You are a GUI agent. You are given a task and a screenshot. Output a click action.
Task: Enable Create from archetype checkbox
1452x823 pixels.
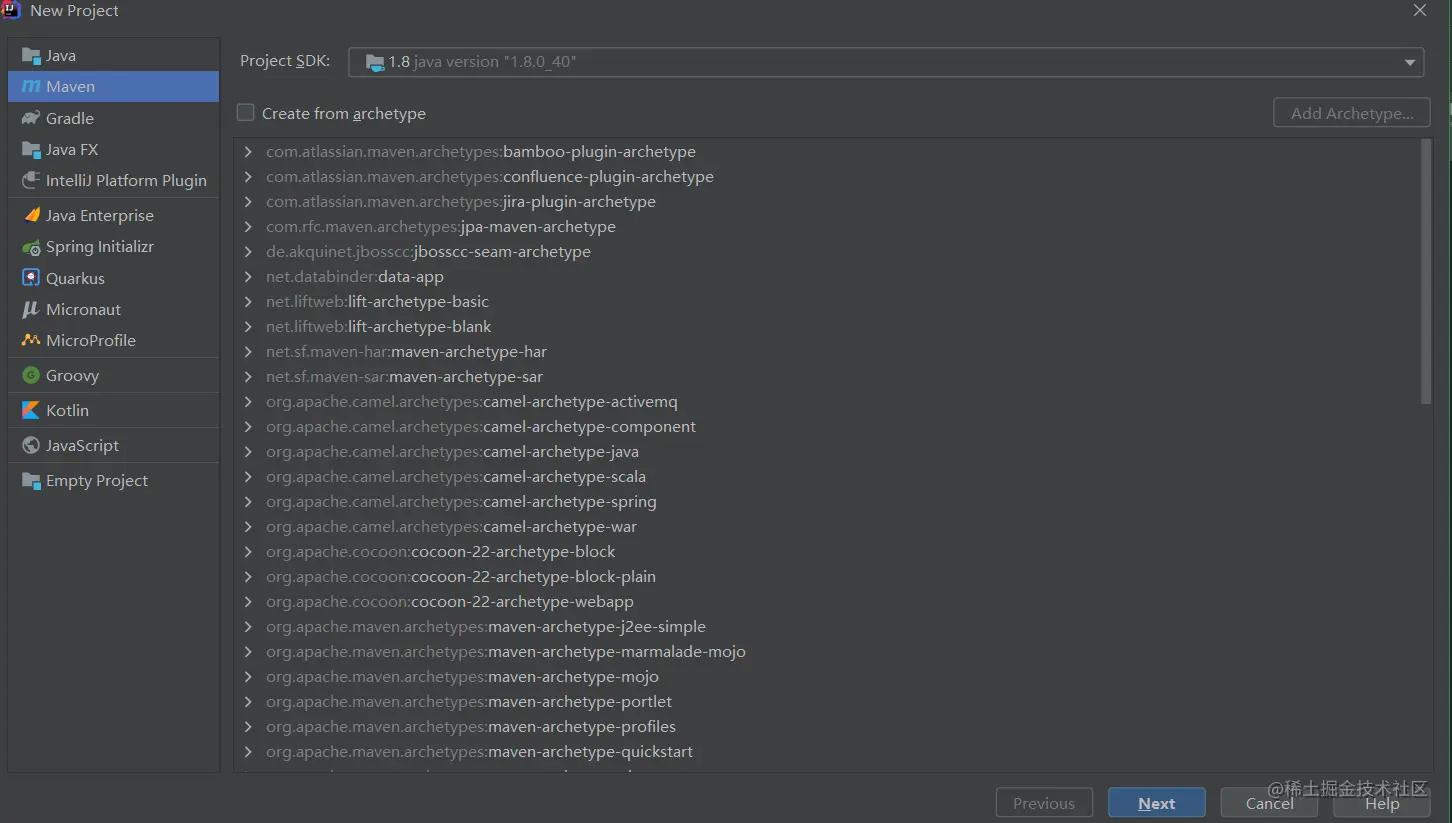pyautogui.click(x=245, y=113)
